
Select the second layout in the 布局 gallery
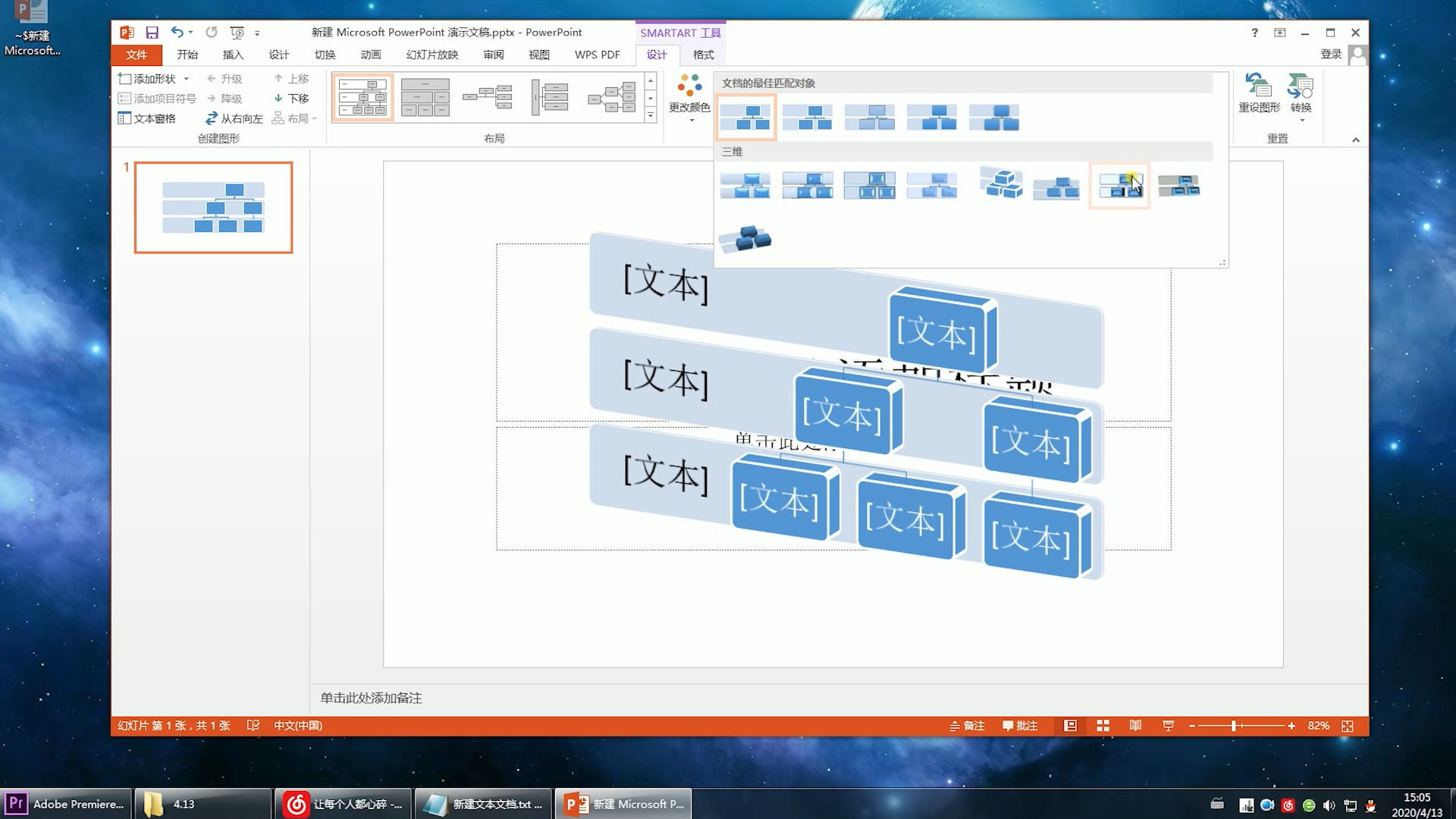pos(425,97)
